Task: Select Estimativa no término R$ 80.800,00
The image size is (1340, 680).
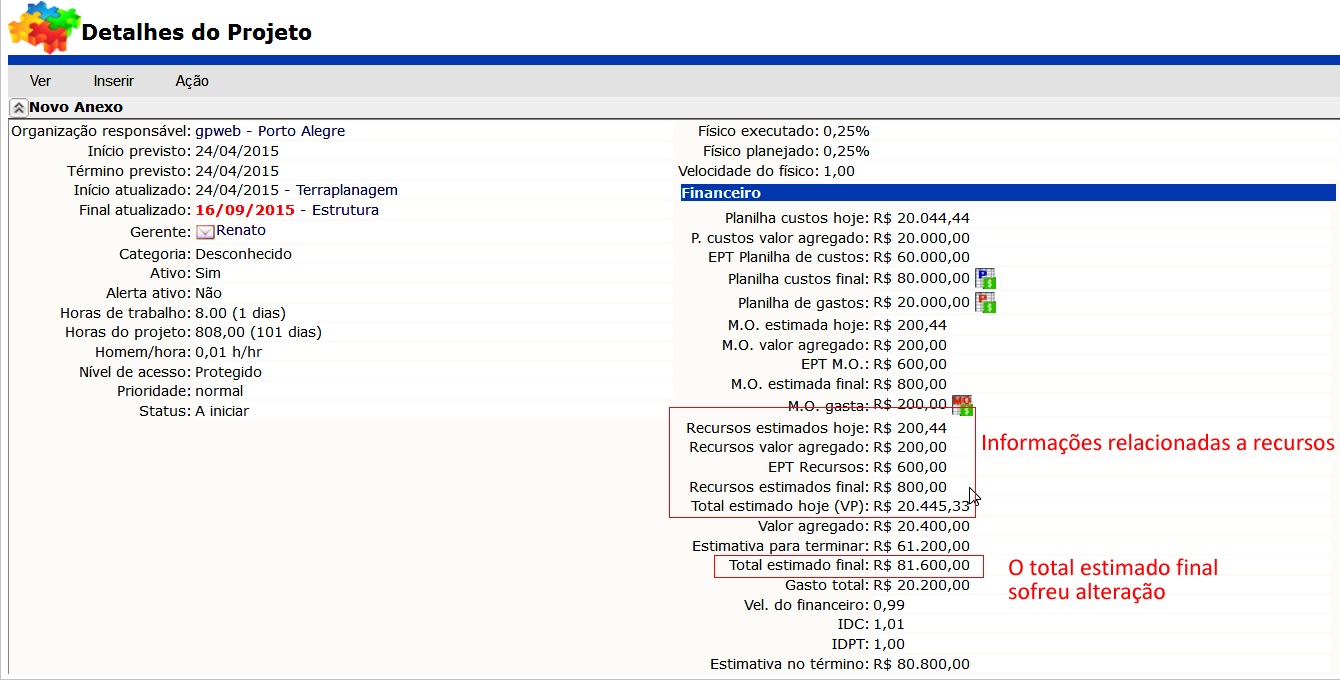Action: (921, 664)
